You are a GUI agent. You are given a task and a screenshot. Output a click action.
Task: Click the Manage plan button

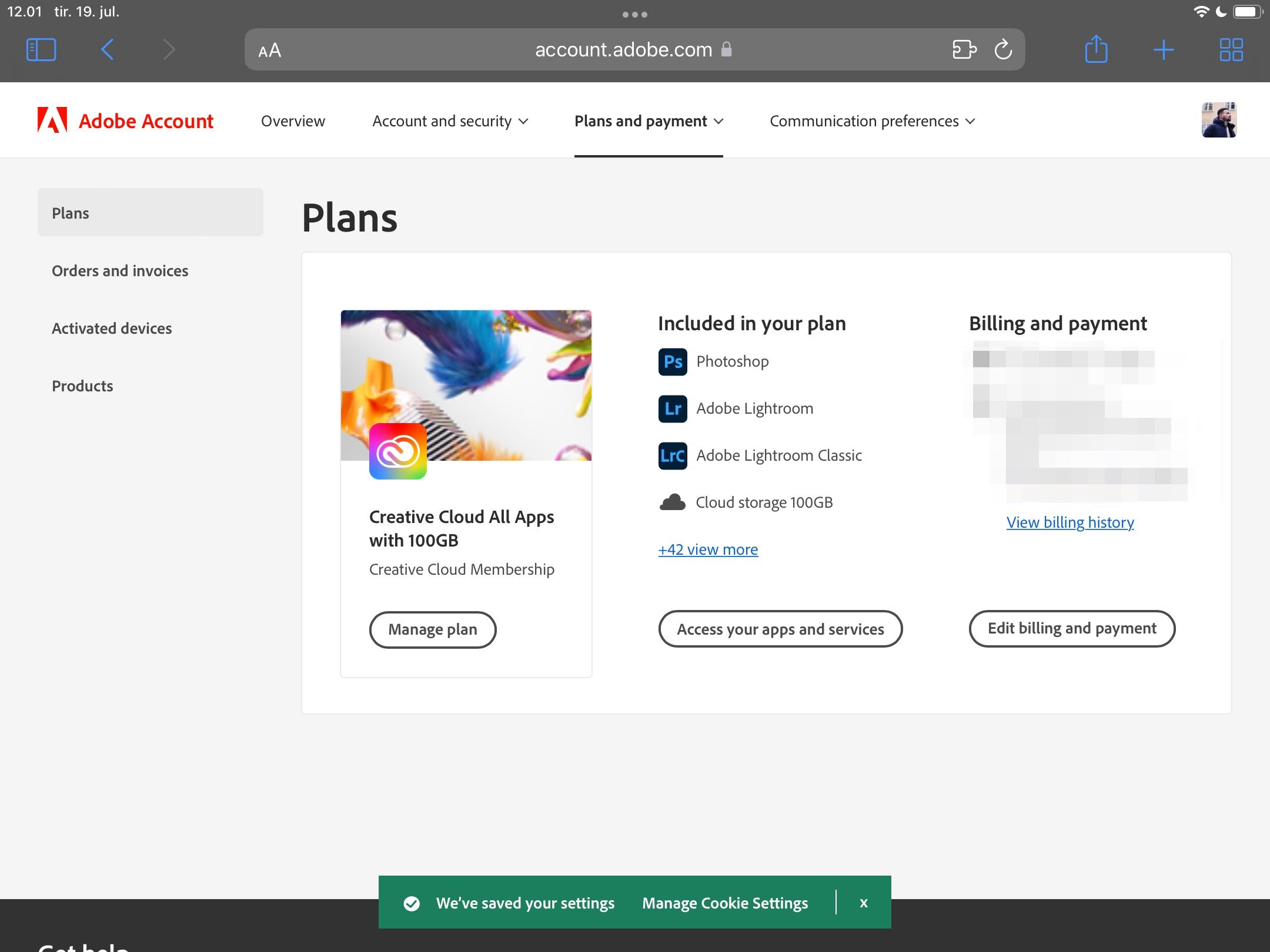pyautogui.click(x=432, y=629)
